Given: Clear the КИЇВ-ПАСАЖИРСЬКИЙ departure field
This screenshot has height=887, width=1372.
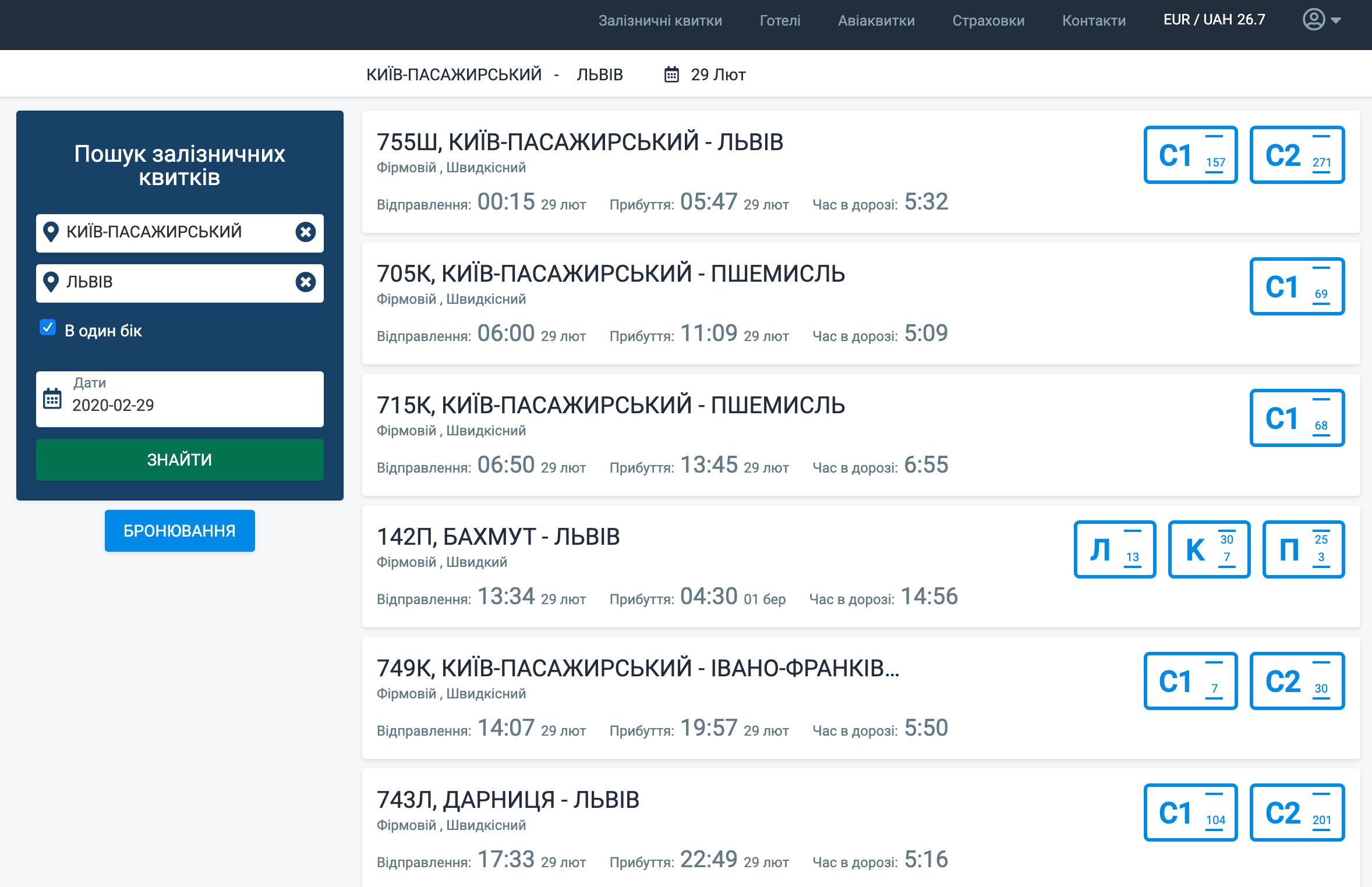Looking at the screenshot, I should tap(305, 232).
